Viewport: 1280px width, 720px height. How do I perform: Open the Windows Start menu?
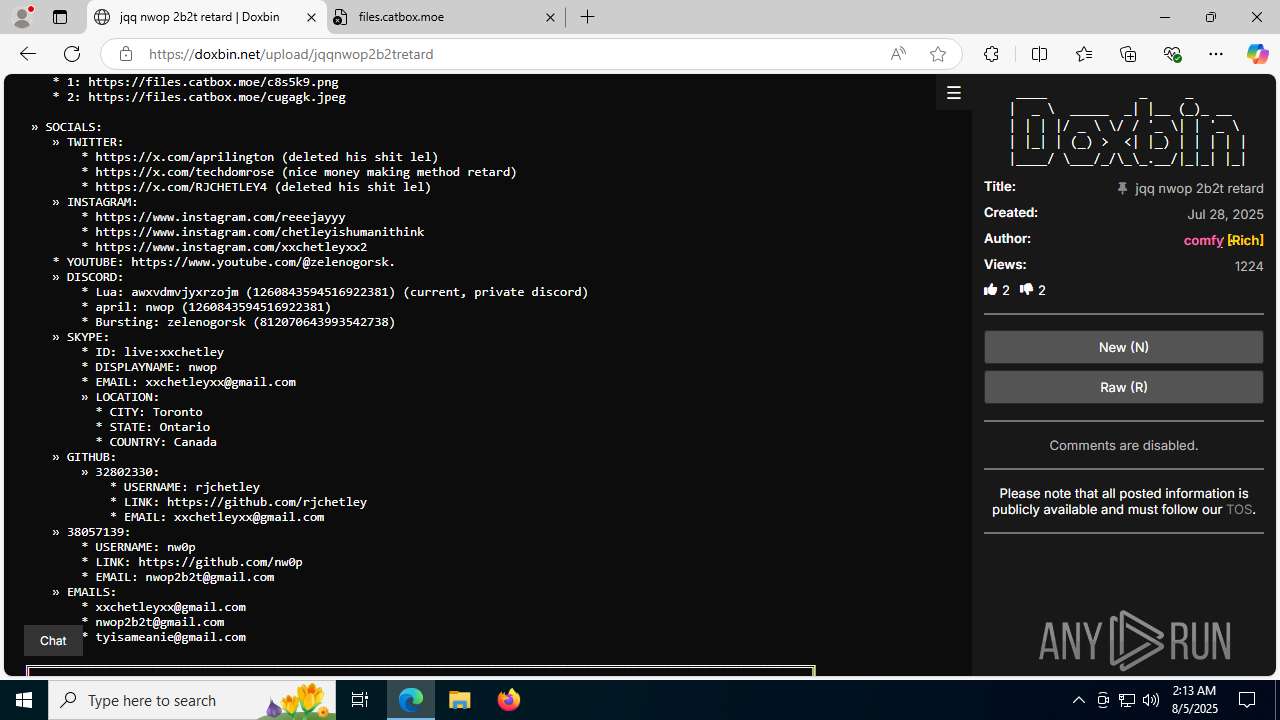click(24, 700)
